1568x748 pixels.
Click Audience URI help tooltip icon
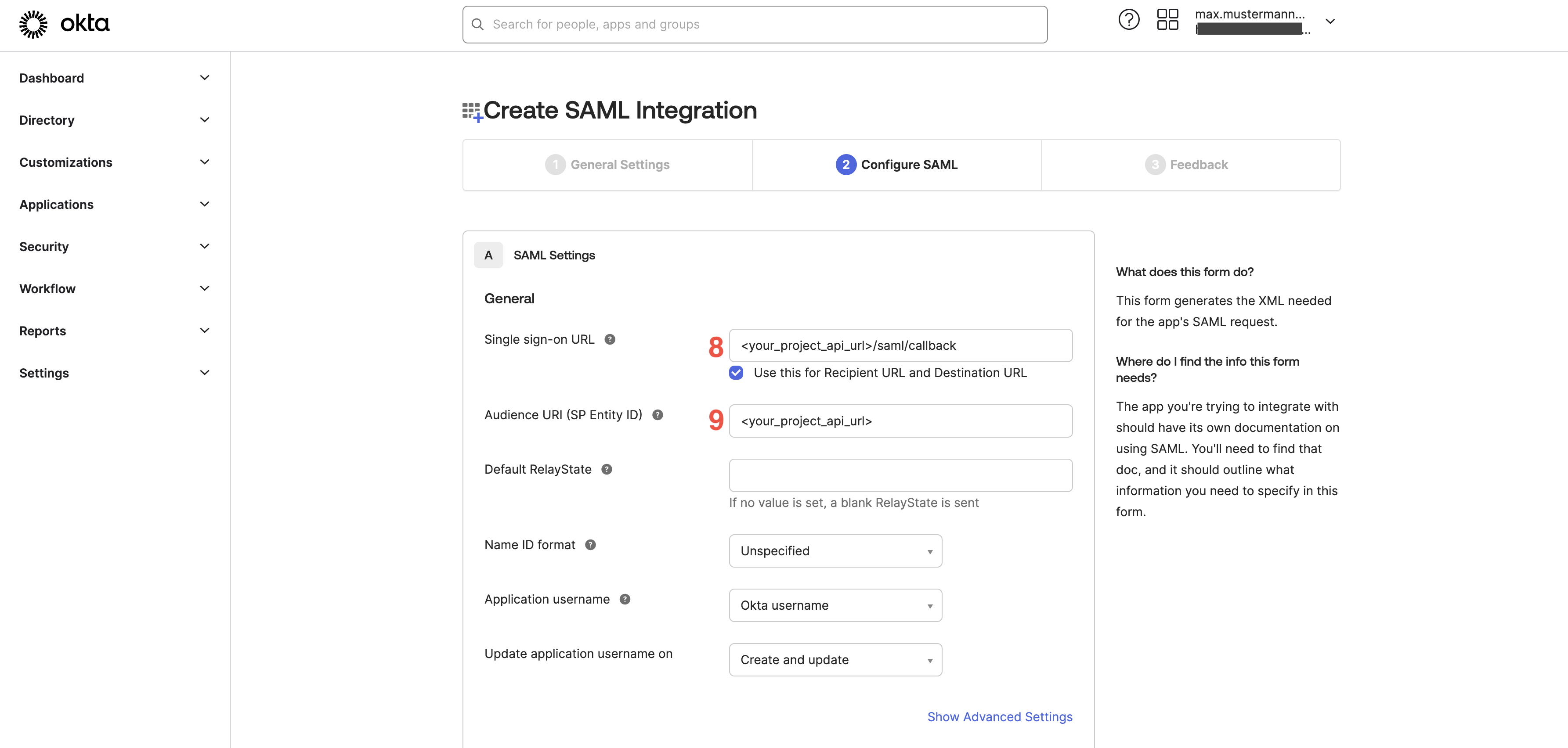click(x=658, y=415)
